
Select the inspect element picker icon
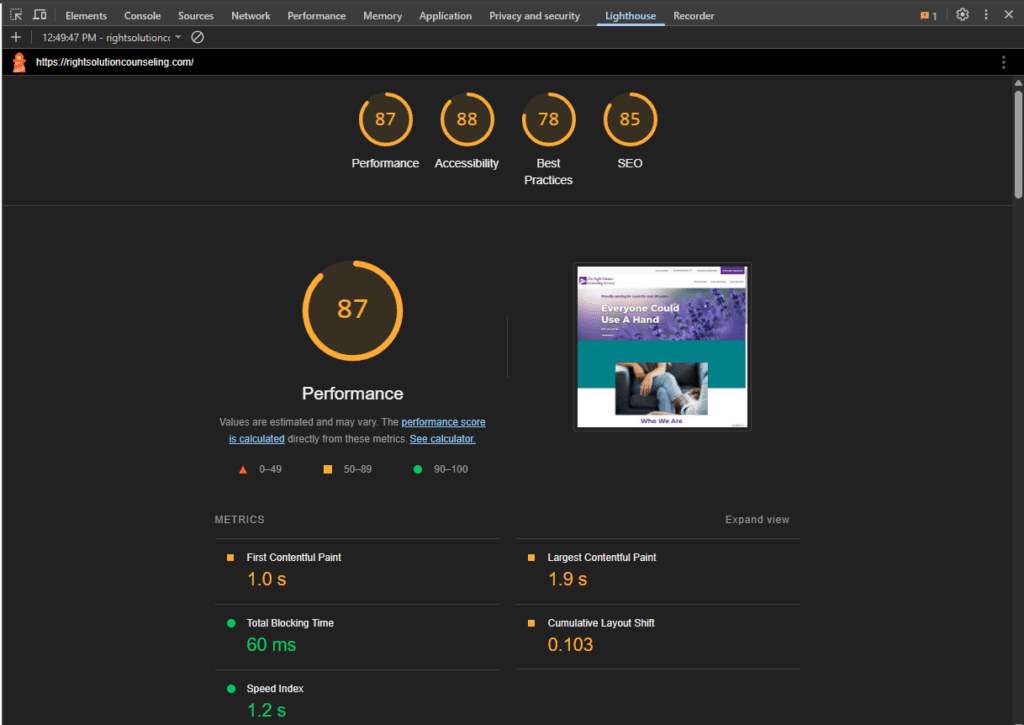(16, 15)
